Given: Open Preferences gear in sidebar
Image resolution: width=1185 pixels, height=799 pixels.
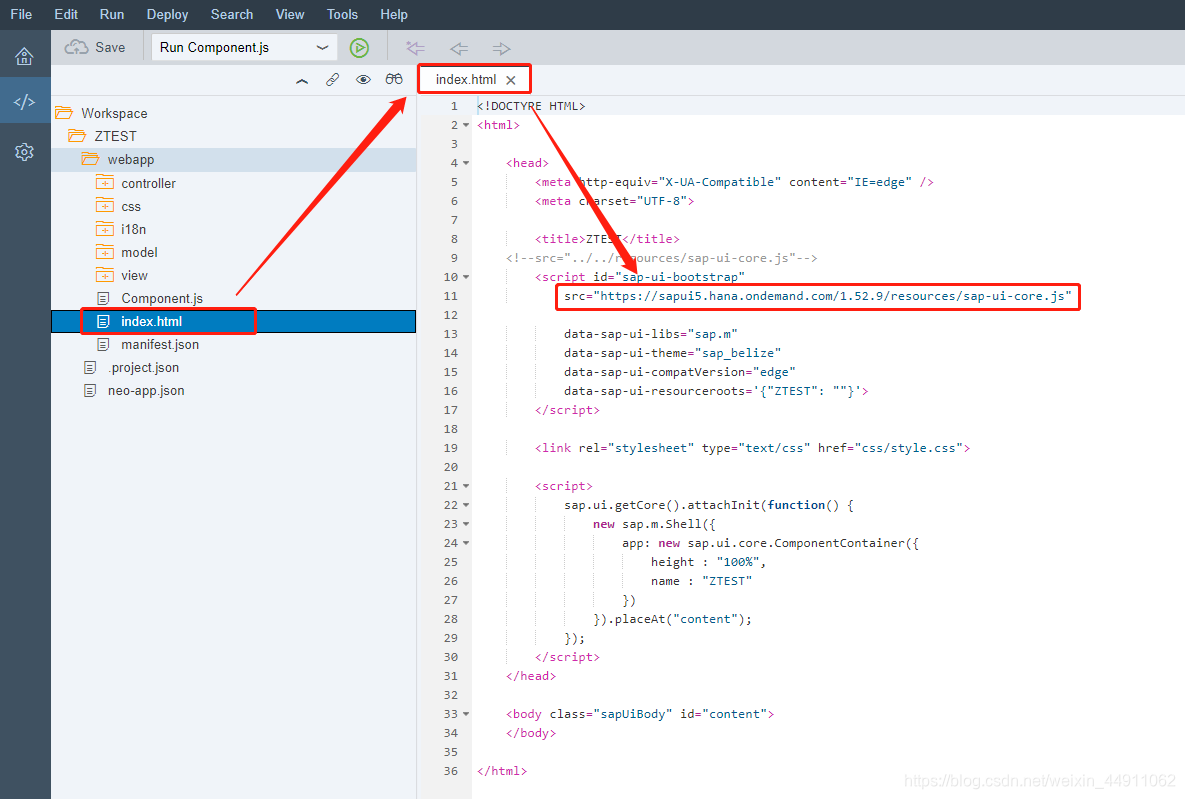Looking at the screenshot, I should 24,152.
